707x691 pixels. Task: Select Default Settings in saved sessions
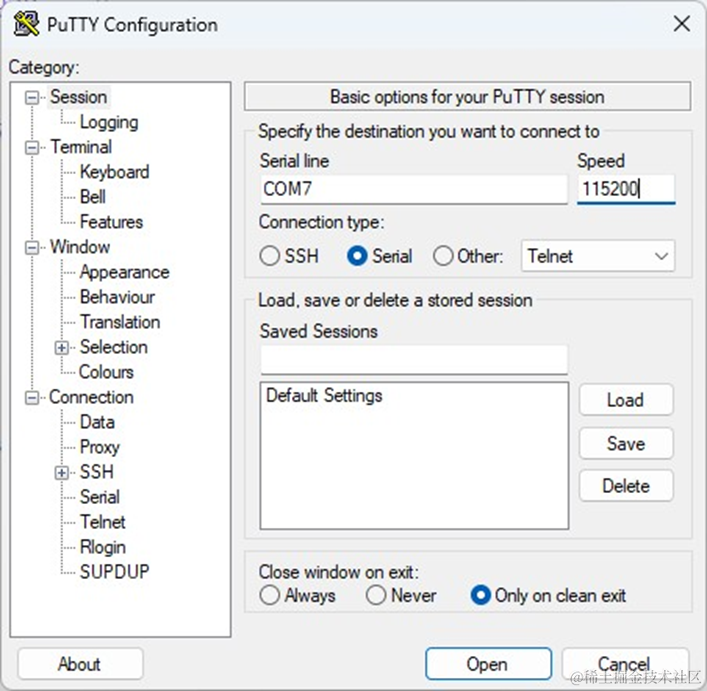[x=324, y=396]
